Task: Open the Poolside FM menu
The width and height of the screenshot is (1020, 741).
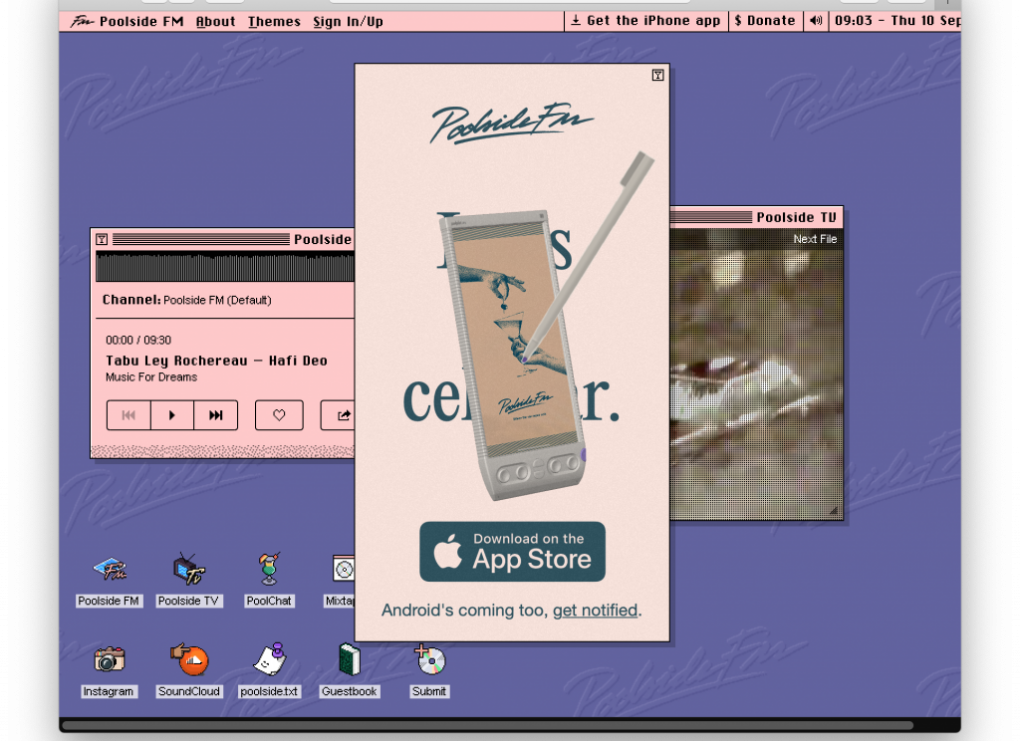Action: coord(141,21)
